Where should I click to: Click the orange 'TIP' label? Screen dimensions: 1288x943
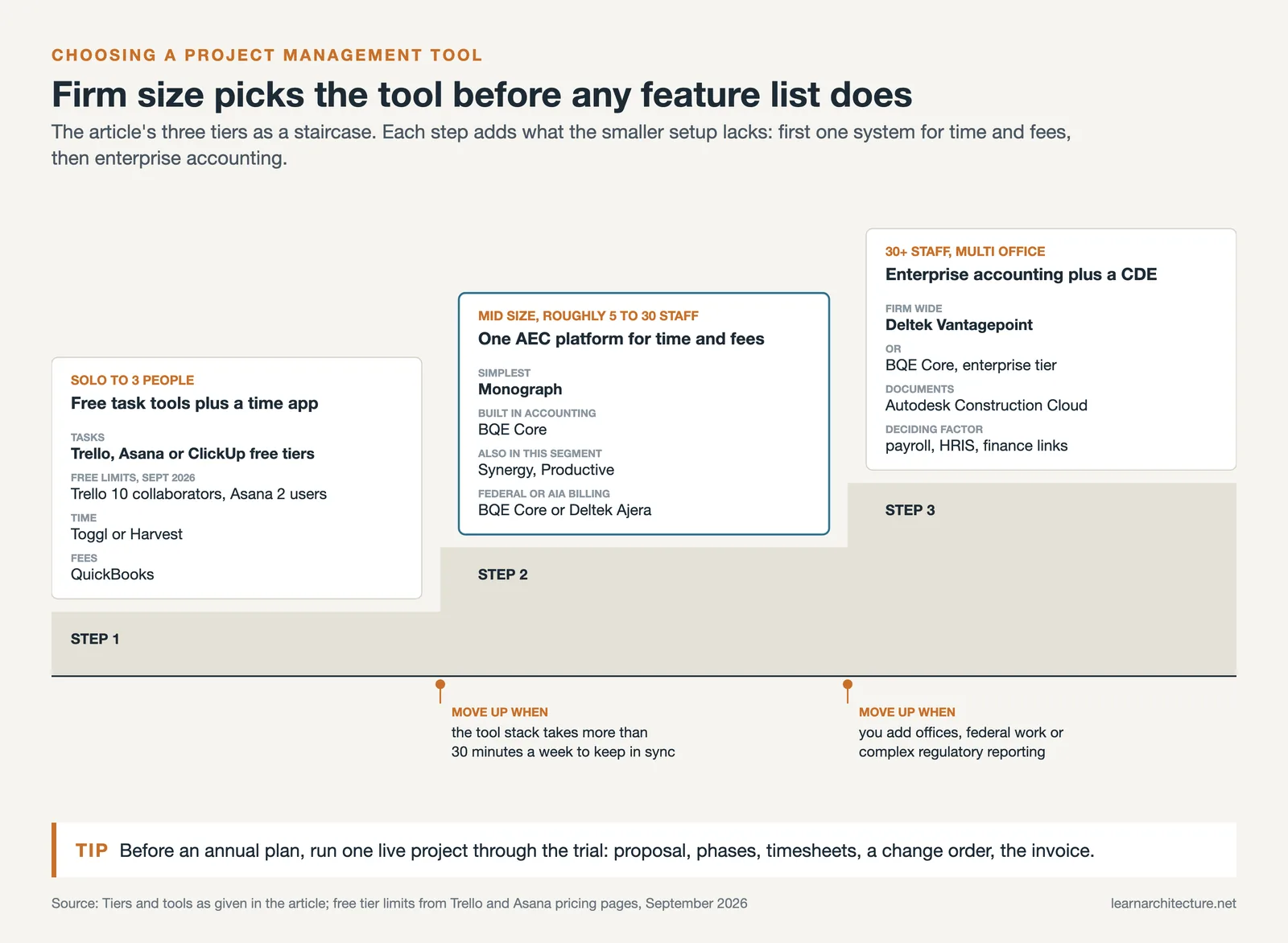point(92,850)
